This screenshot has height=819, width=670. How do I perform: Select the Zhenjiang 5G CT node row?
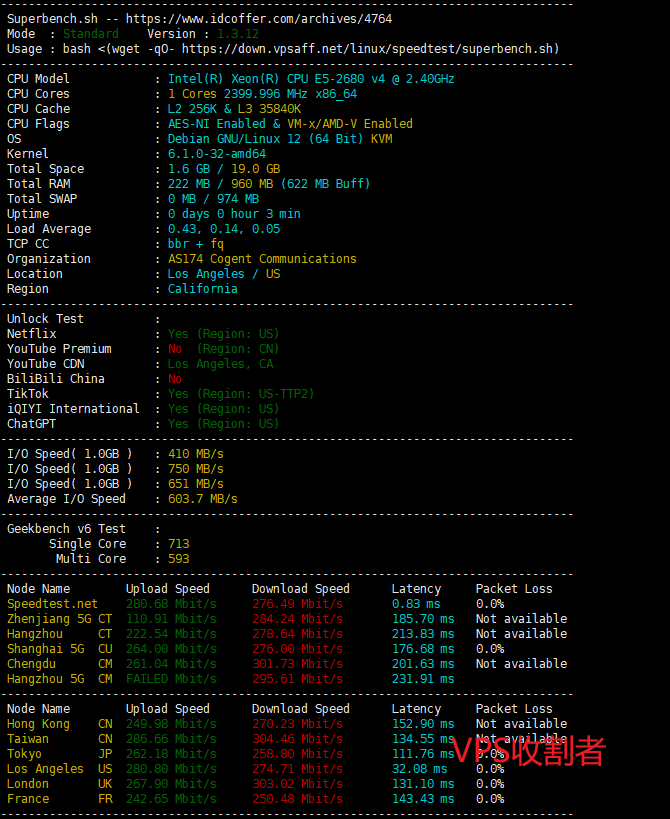pyautogui.click(x=59, y=619)
